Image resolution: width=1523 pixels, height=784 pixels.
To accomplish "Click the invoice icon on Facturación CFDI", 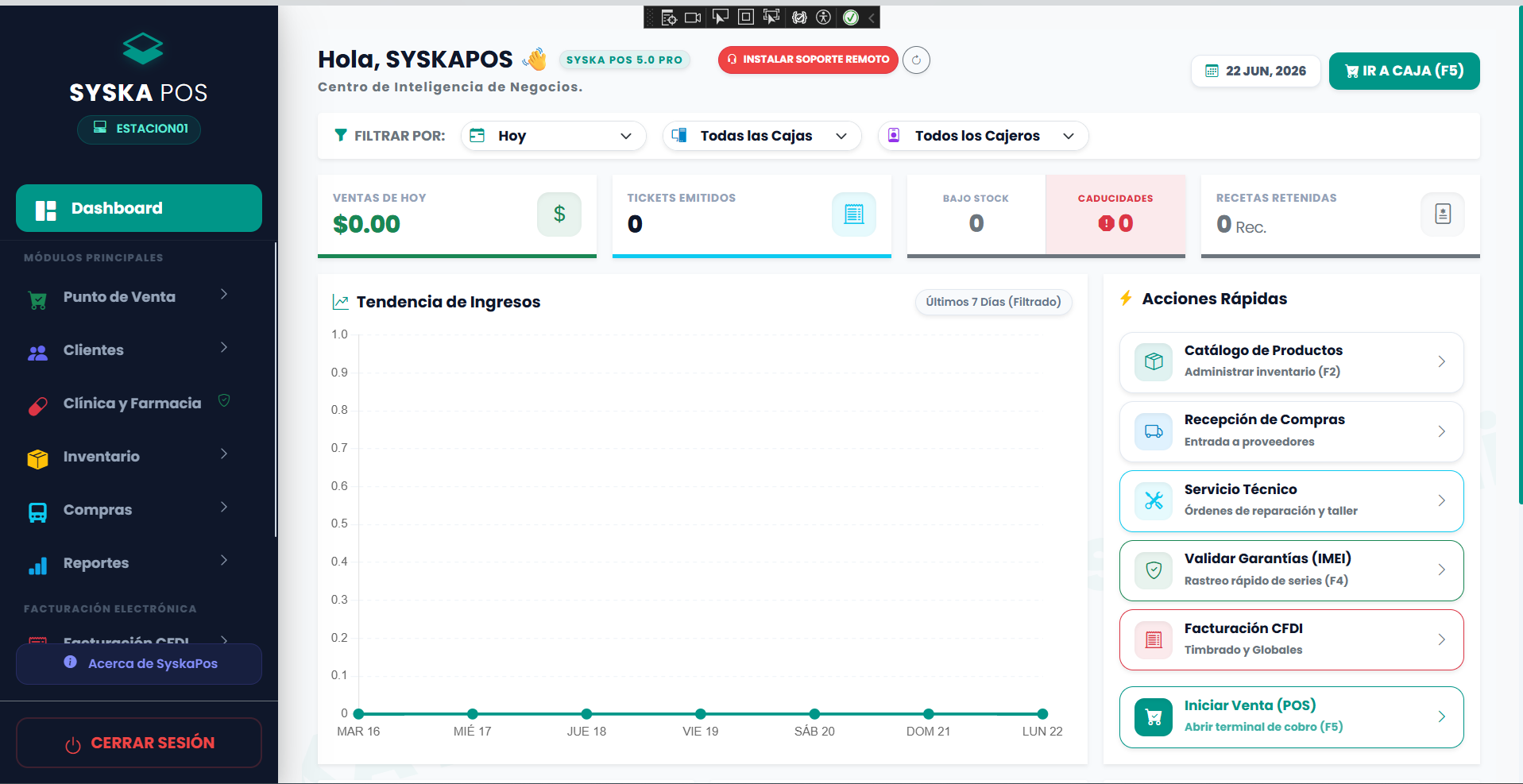I will (x=1154, y=639).
